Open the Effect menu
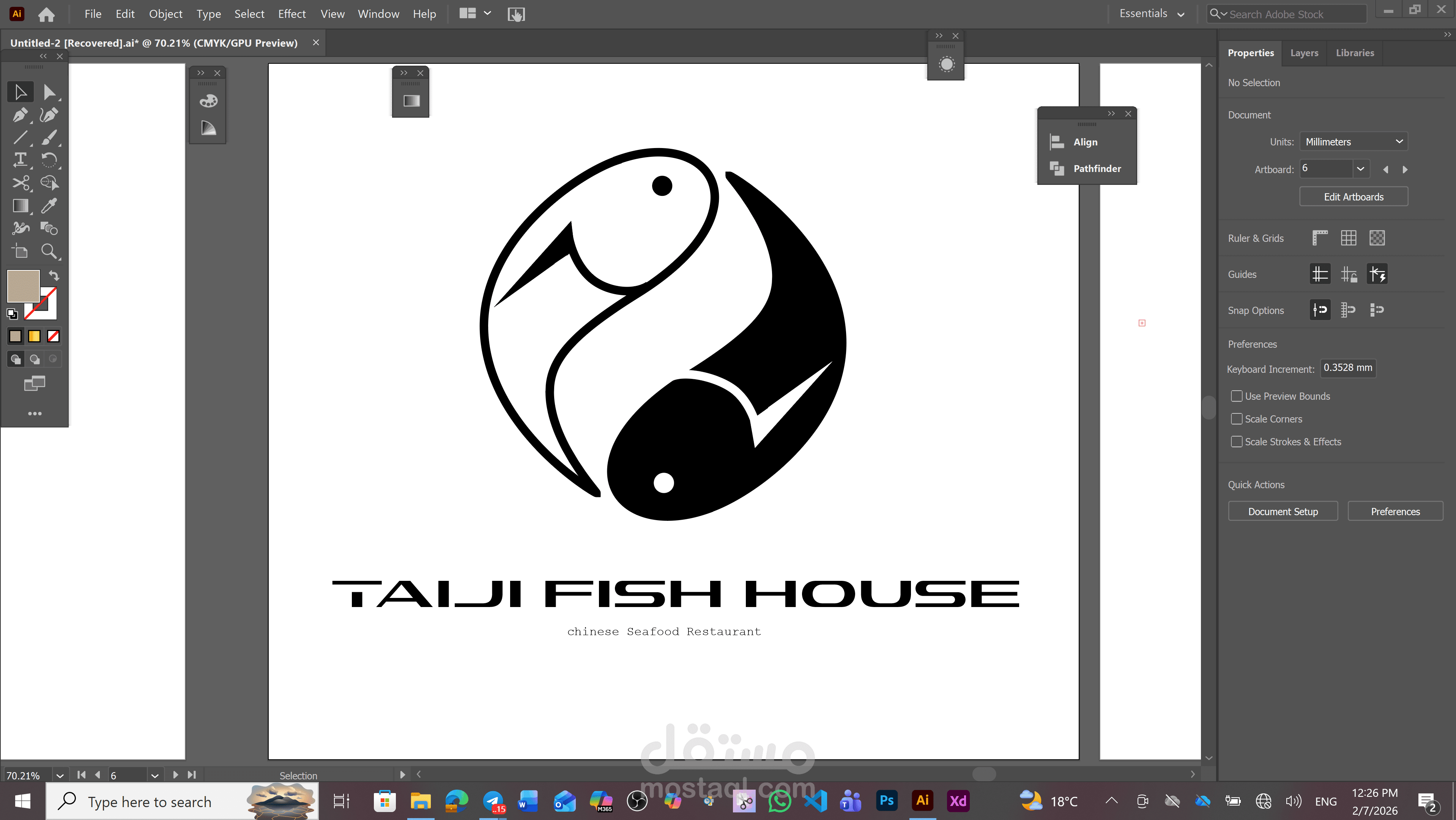This screenshot has height=820, width=1456. tap(292, 14)
